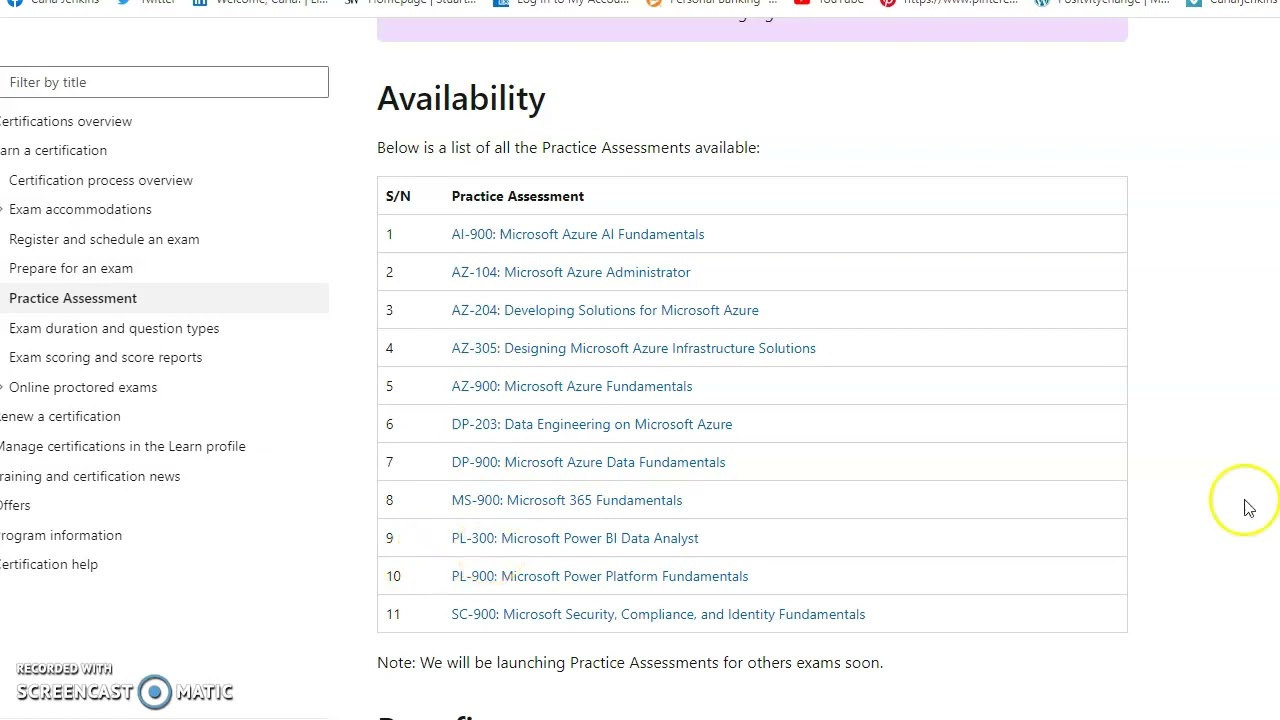Expand Exam accommodations in sidebar
This screenshot has width=1280, height=720.
[x=80, y=209]
